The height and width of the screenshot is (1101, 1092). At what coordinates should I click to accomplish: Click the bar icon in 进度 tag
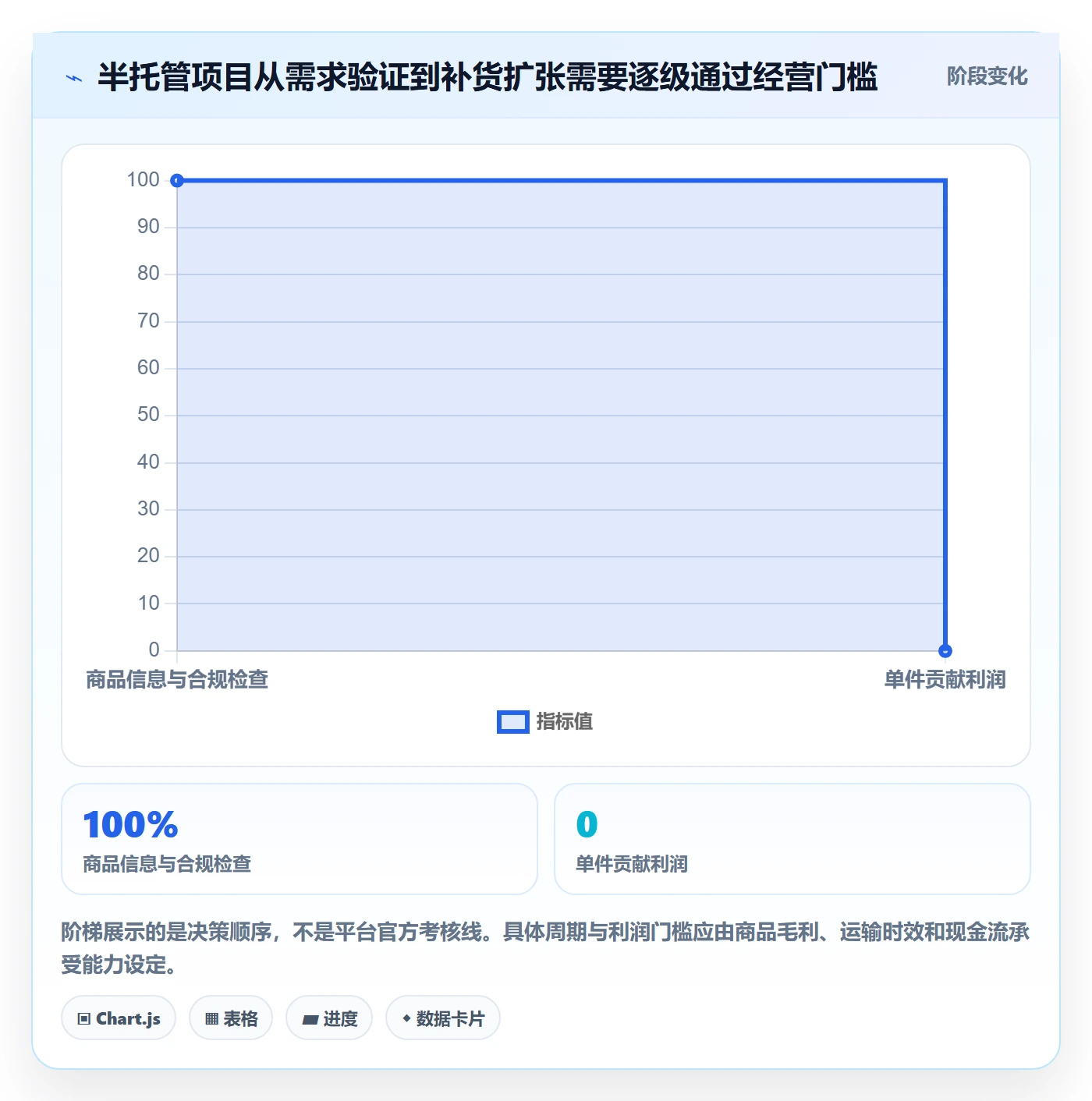tap(310, 1020)
